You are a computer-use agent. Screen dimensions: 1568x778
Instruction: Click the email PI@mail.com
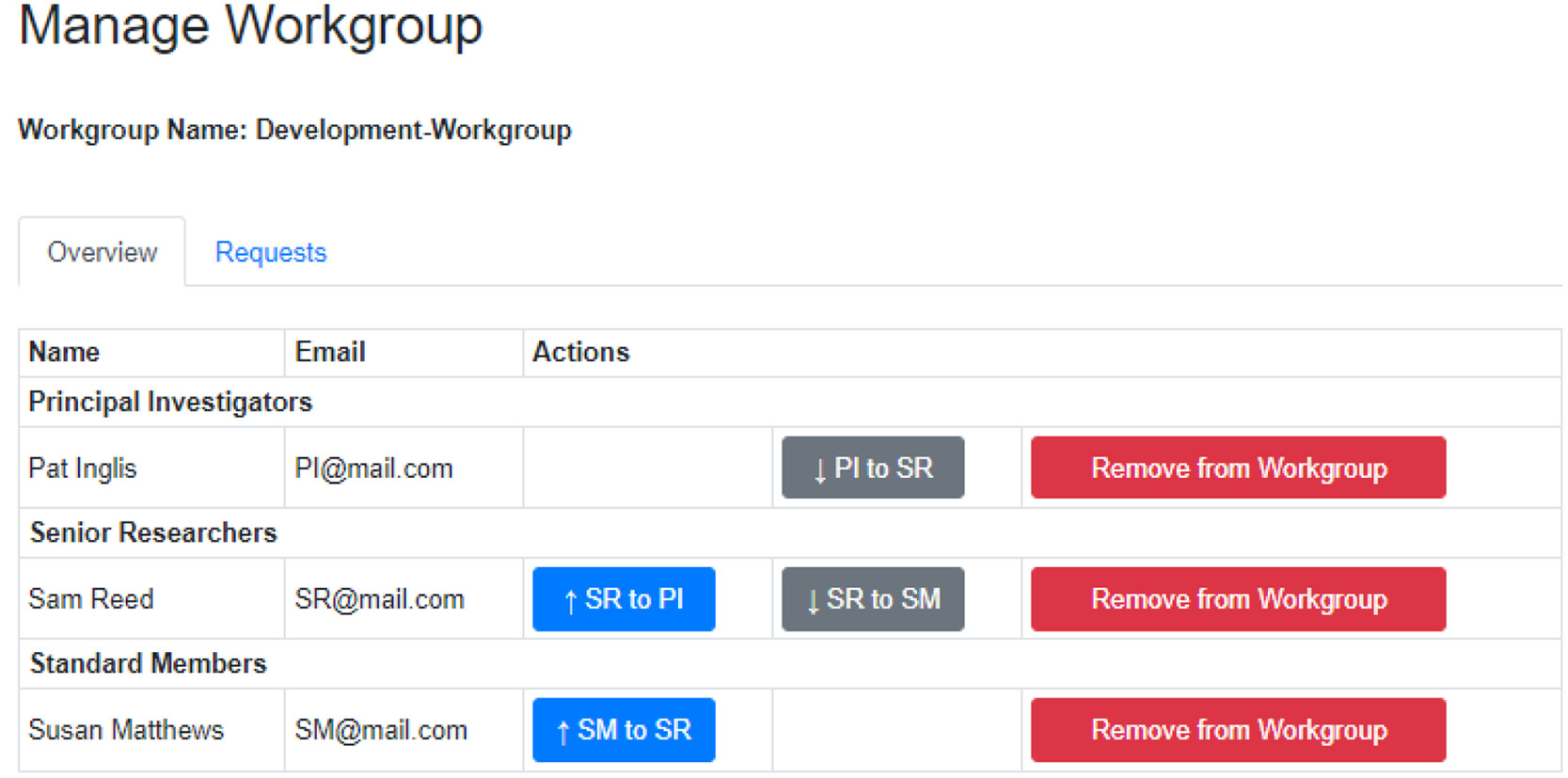point(374,468)
